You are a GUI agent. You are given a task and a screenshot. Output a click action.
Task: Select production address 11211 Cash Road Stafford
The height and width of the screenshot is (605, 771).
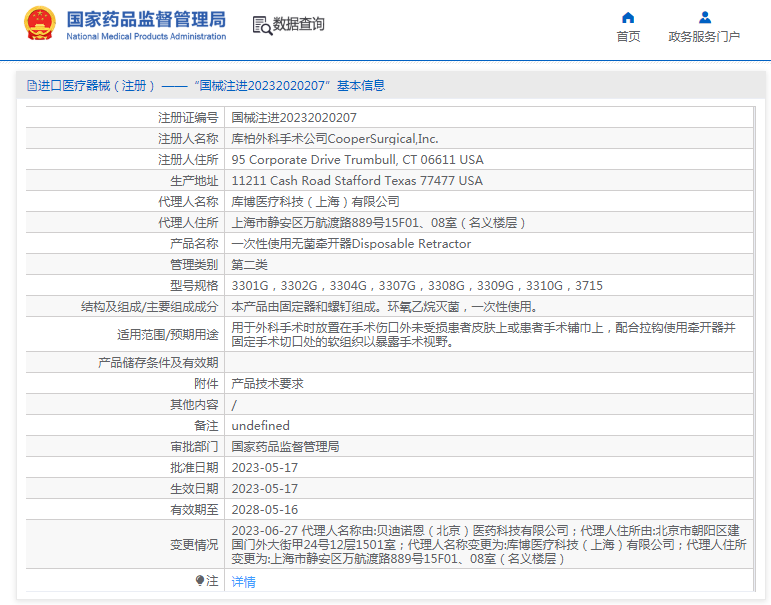point(357,181)
